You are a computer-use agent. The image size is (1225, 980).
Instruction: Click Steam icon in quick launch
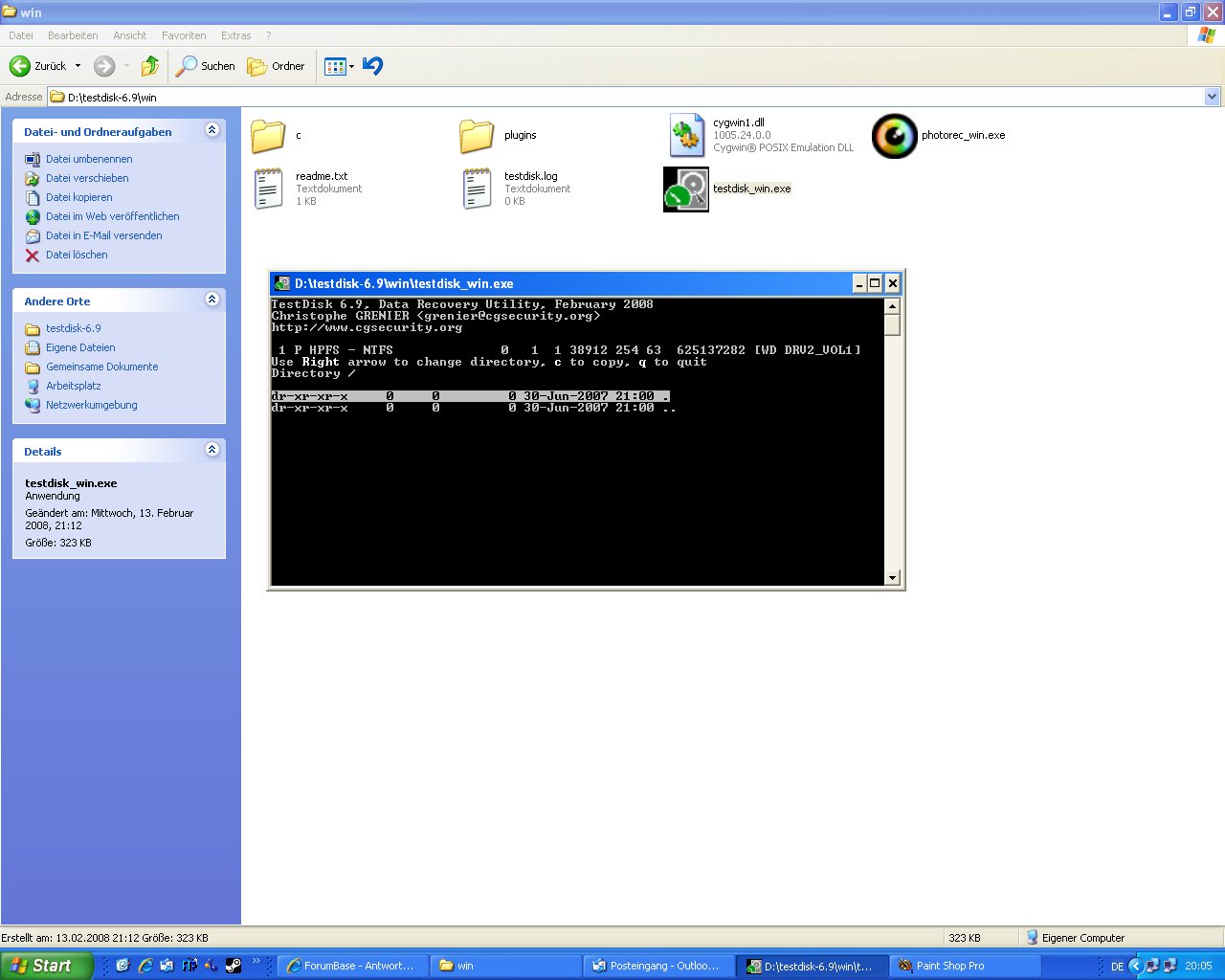234,966
